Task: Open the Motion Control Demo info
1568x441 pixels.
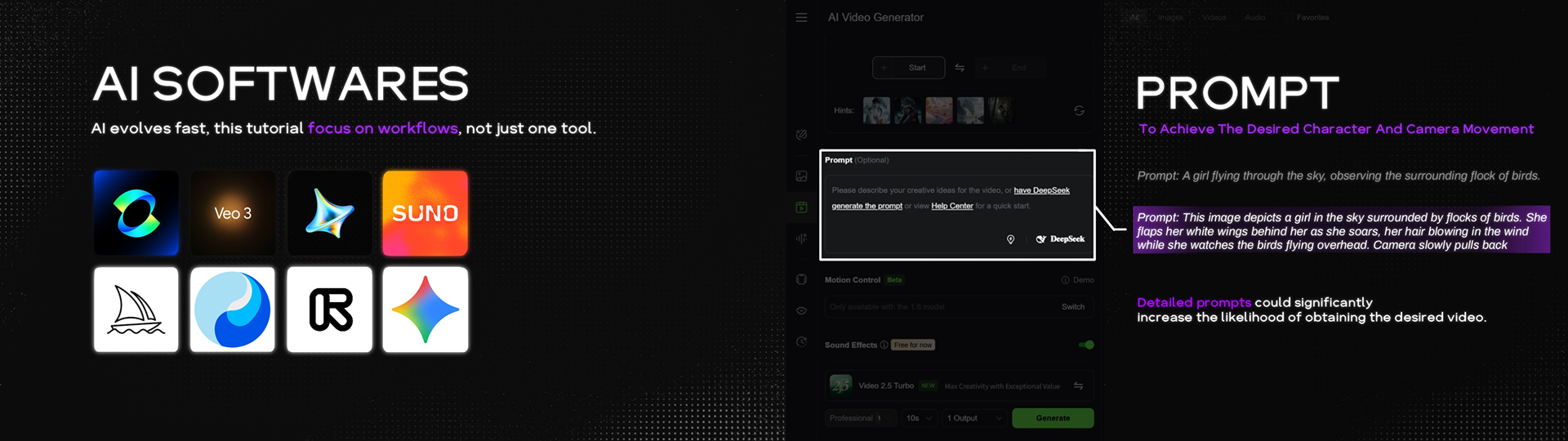Action: click(x=1077, y=280)
